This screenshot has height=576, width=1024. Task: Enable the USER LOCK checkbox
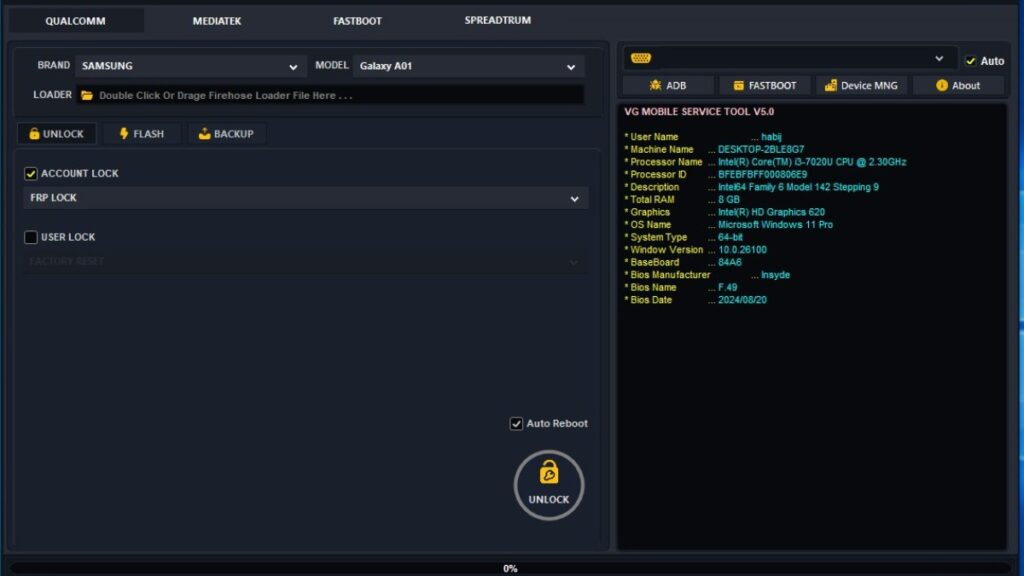coord(31,237)
